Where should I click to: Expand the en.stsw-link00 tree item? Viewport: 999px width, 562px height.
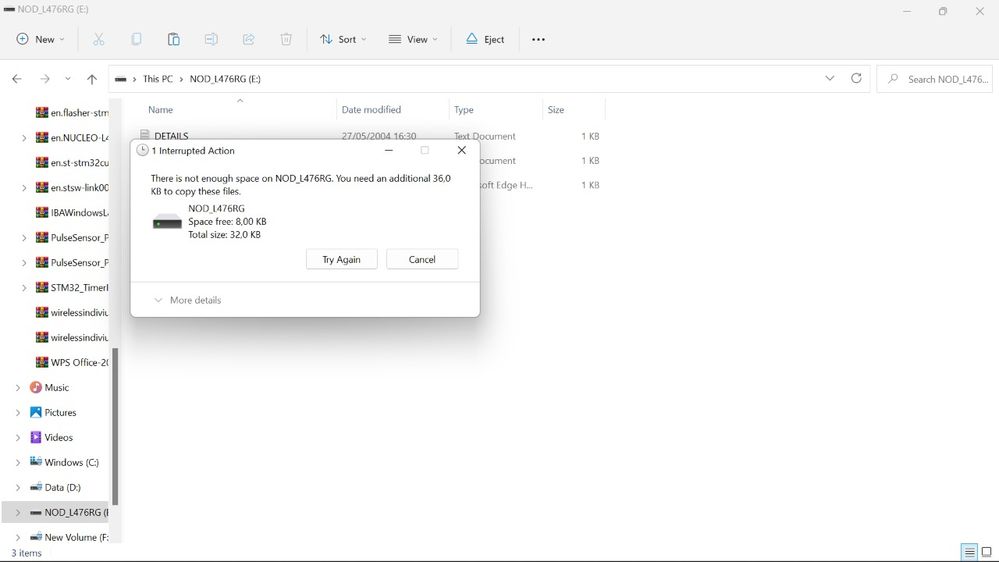[x=24, y=187]
